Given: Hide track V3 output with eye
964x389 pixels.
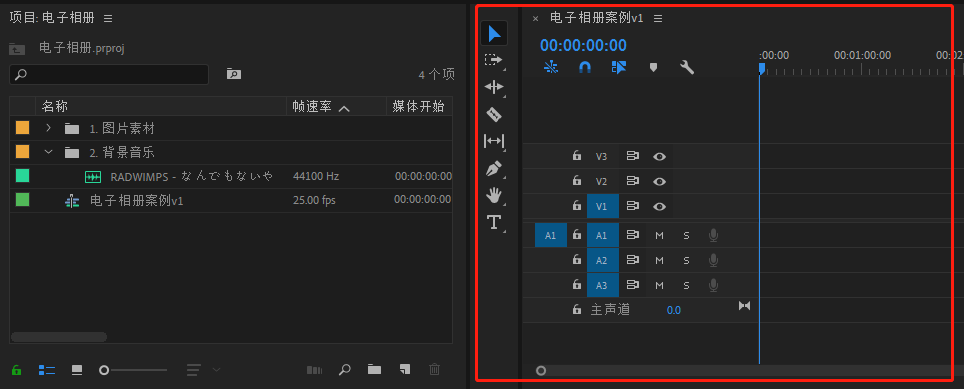Looking at the screenshot, I should tap(660, 157).
